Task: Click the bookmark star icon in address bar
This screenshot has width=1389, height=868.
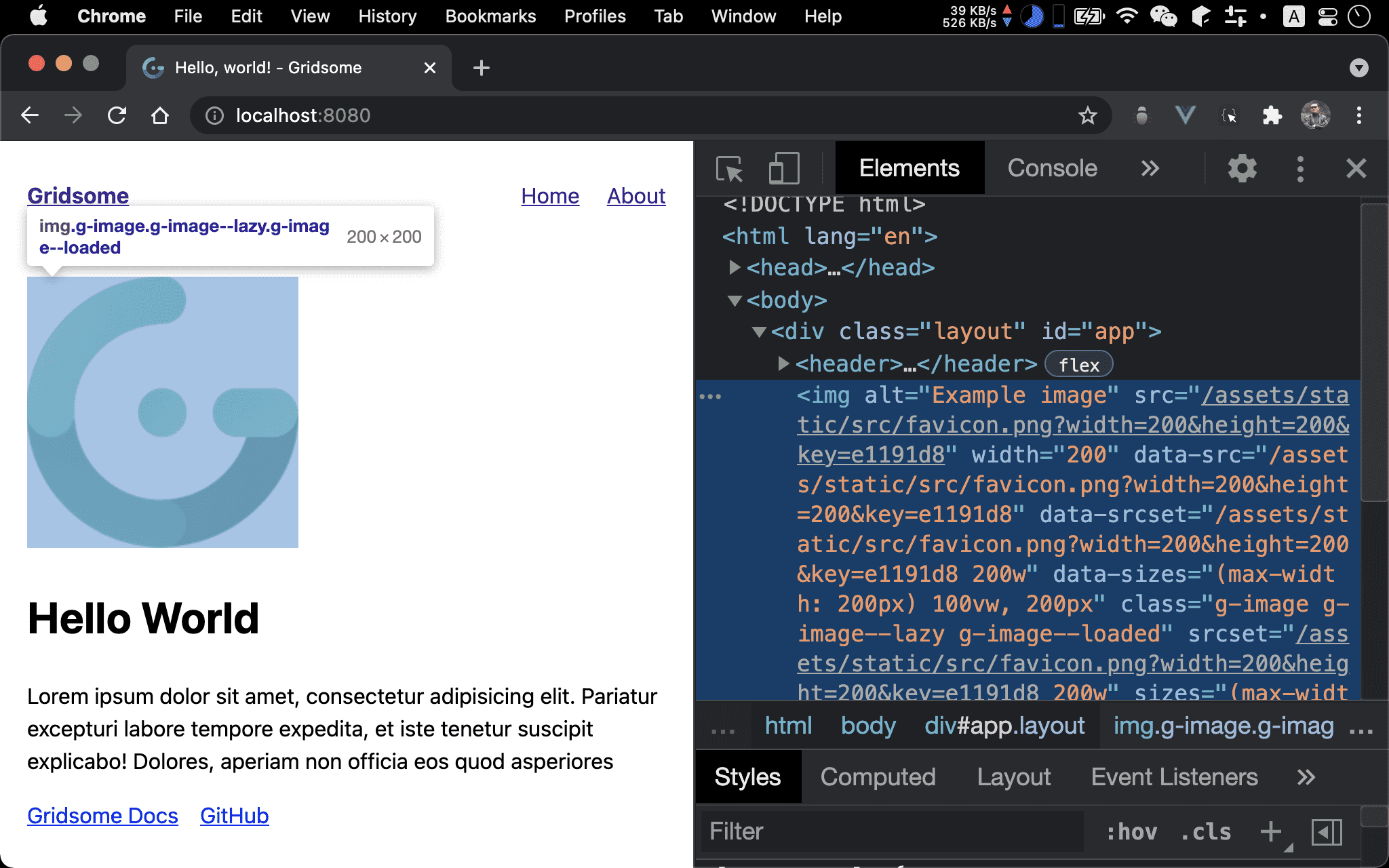Action: [x=1088, y=114]
